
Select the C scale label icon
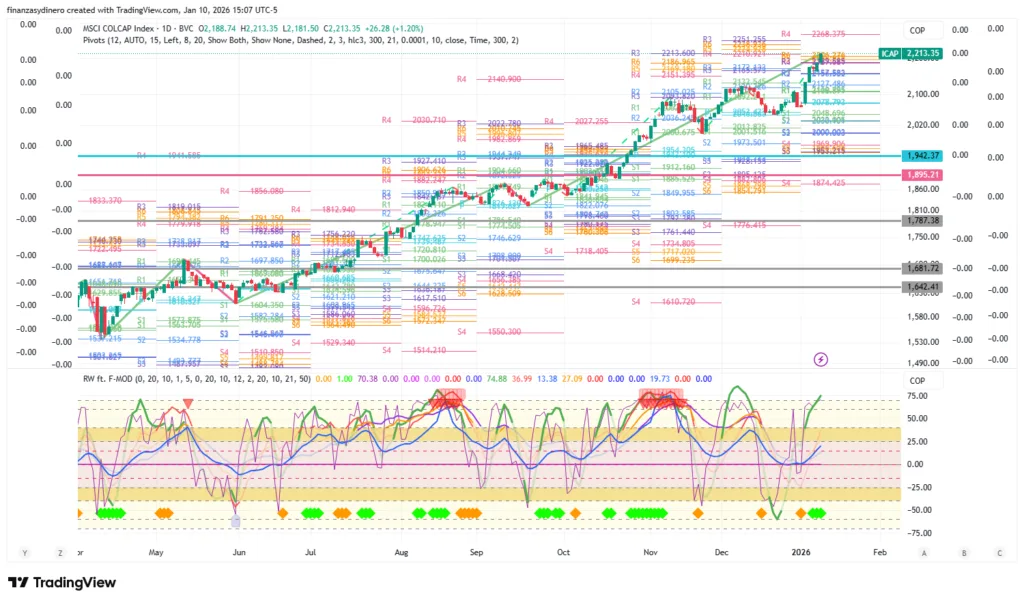pyautogui.click(x=999, y=552)
